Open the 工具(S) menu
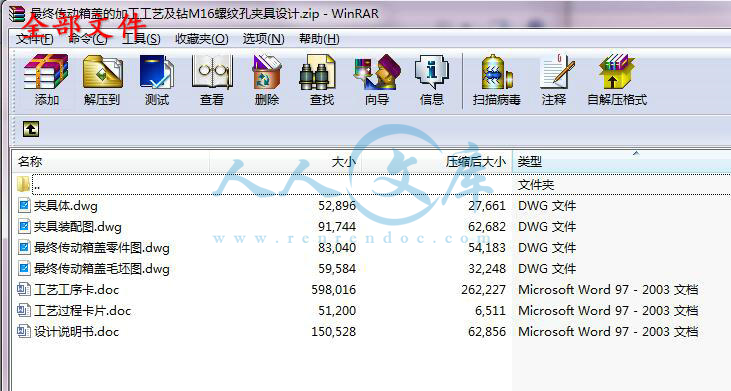This screenshot has height=391, width=731. click(x=141, y=39)
